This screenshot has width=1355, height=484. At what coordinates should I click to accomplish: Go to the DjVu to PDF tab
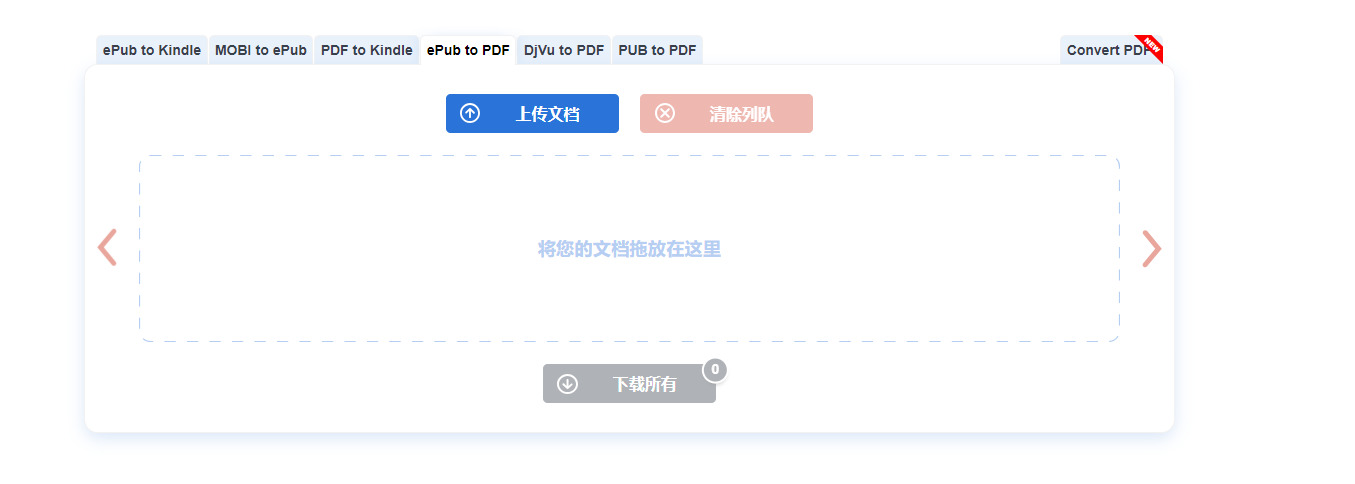[x=564, y=50]
